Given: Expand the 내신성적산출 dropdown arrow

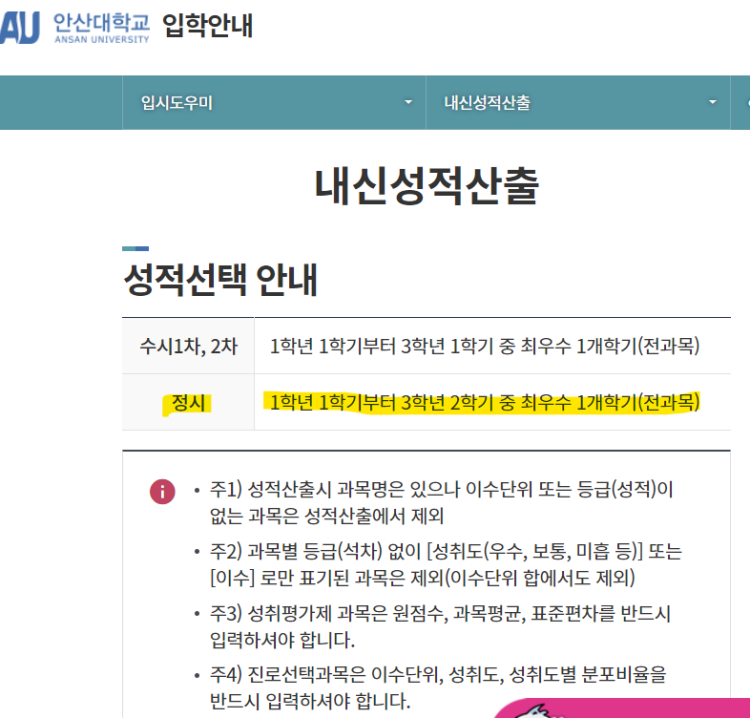Looking at the screenshot, I should tap(713, 102).
